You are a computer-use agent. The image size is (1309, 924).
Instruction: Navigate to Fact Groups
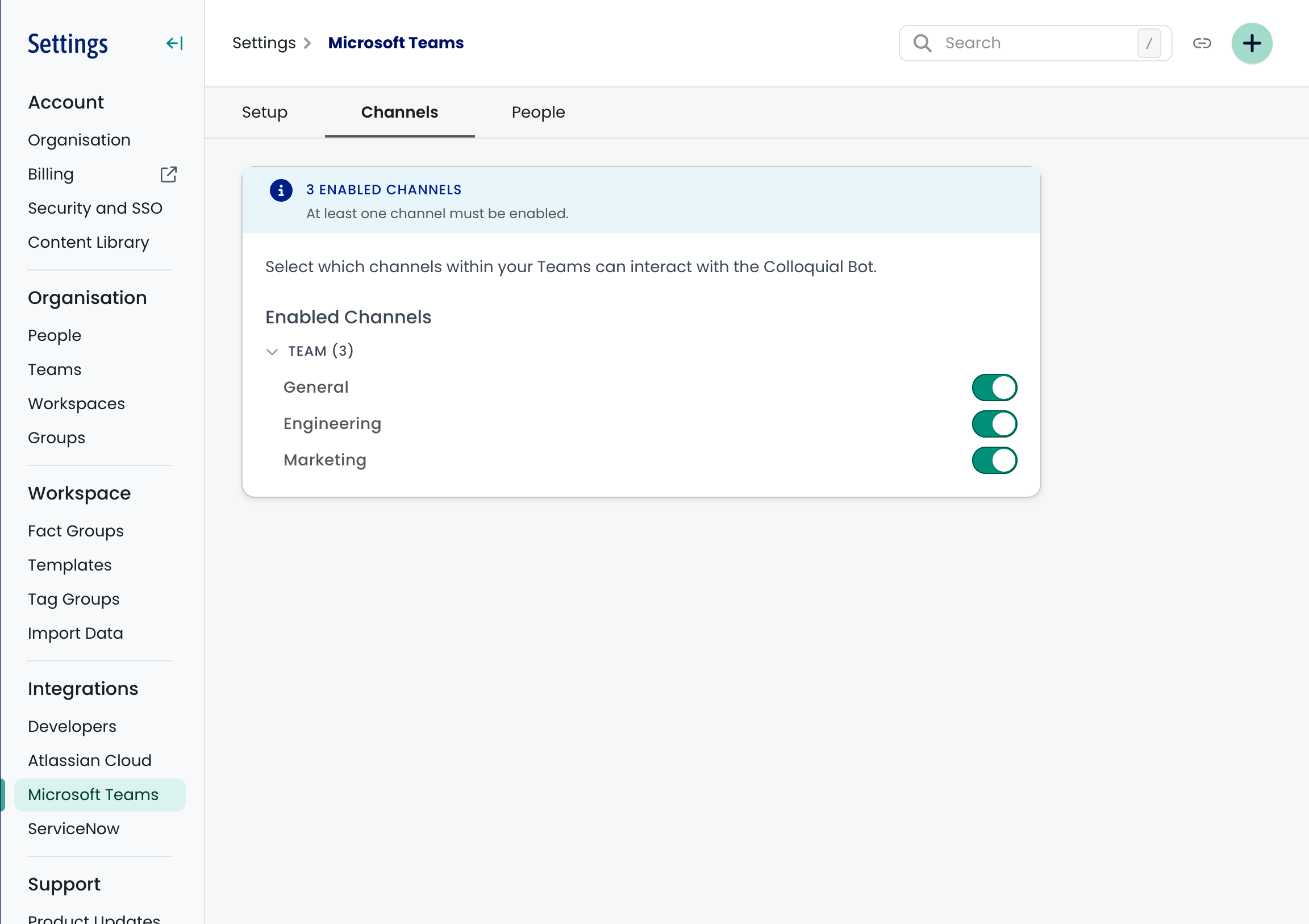[x=76, y=531]
